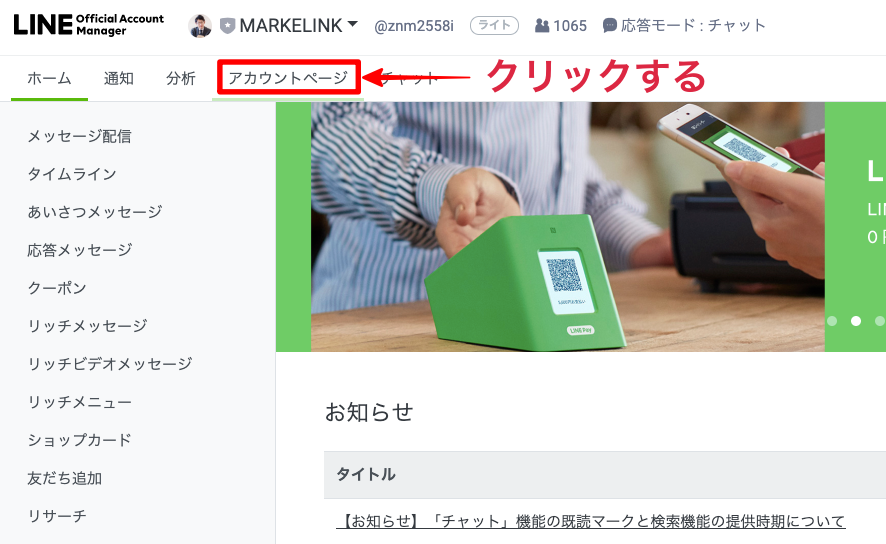Click the chat bubble response mode icon

[x=610, y=26]
